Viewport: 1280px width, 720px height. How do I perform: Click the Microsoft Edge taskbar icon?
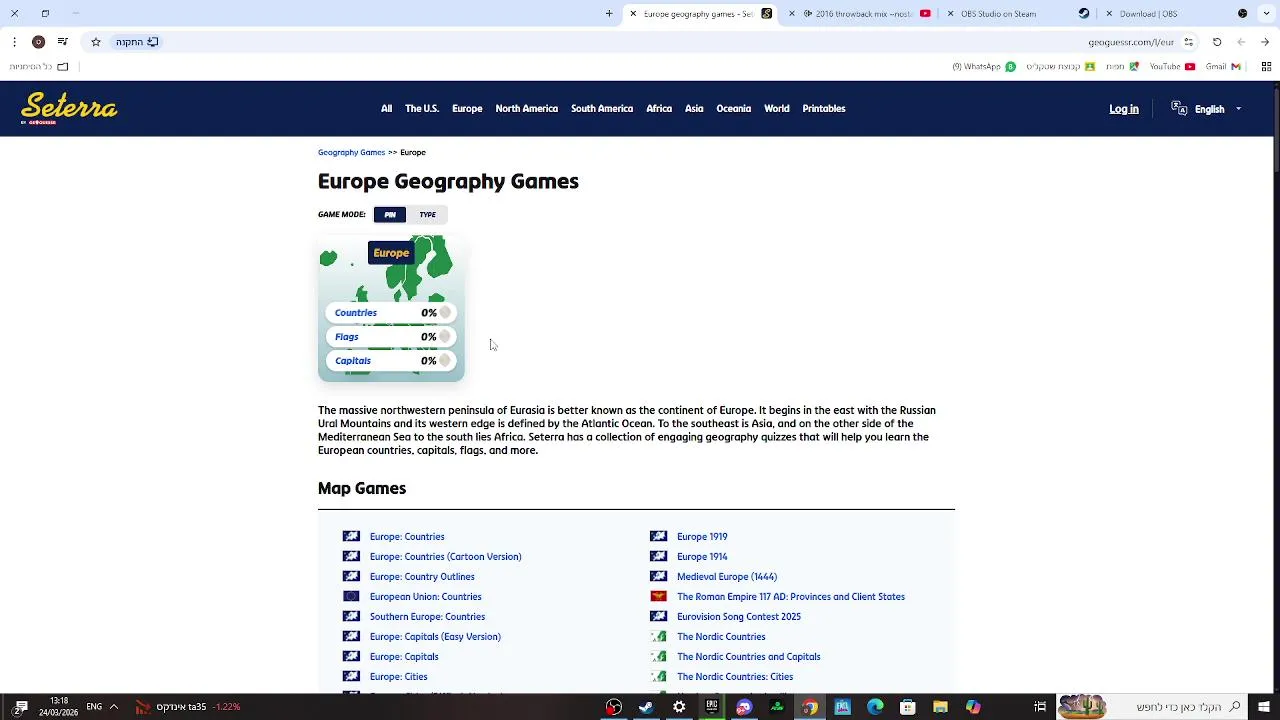pyautogui.click(x=875, y=707)
